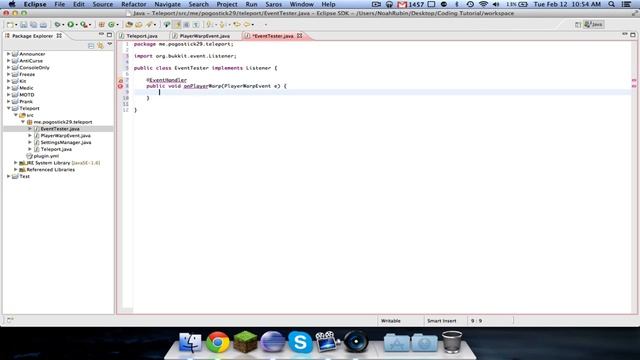Image resolution: width=640 pixels, height=360 pixels.
Task: Open Minecraft from the Dock
Action: pyautogui.click(x=245, y=342)
